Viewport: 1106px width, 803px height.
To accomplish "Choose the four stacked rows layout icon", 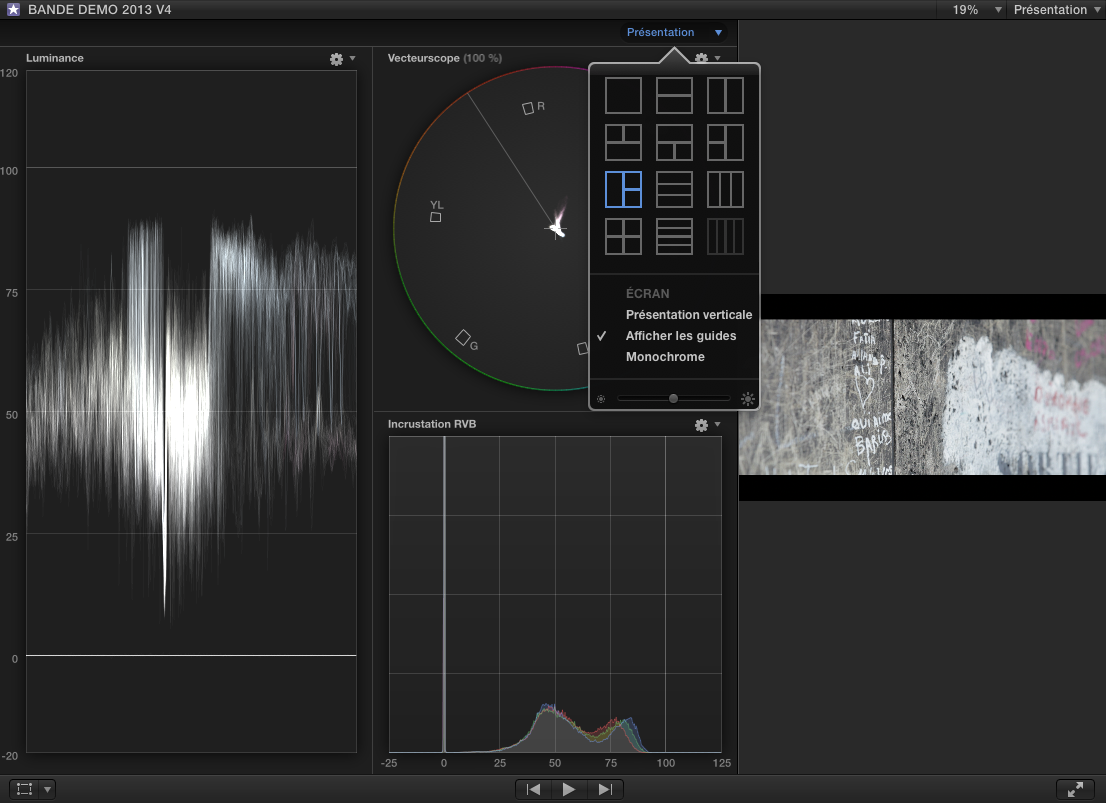I will point(674,236).
